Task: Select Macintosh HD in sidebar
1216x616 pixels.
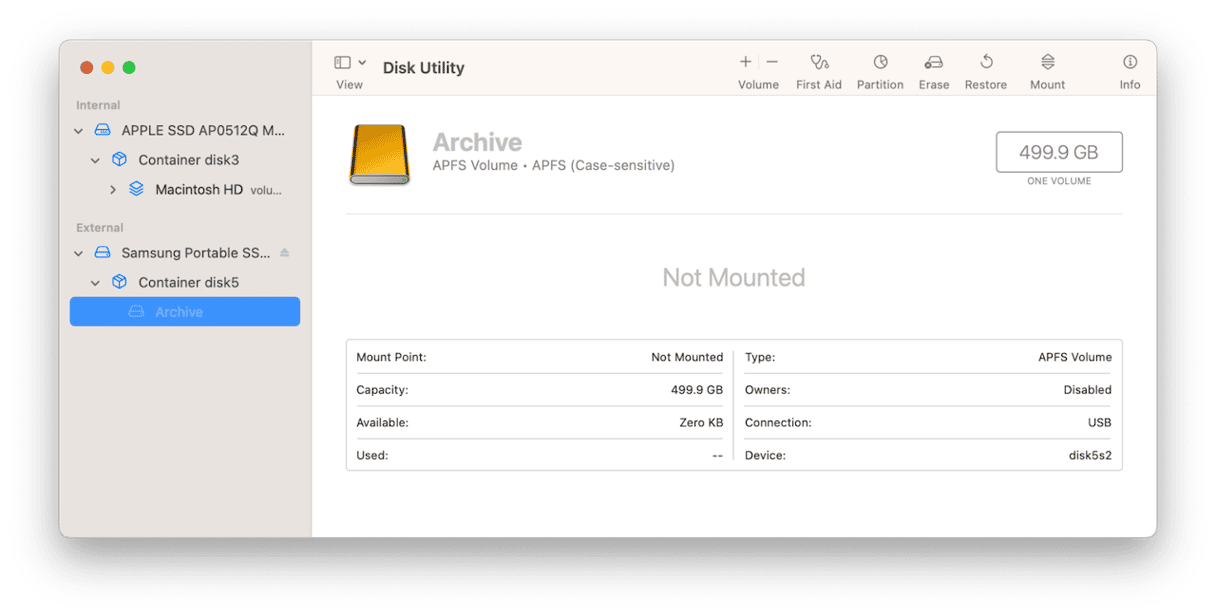Action: click(x=199, y=190)
